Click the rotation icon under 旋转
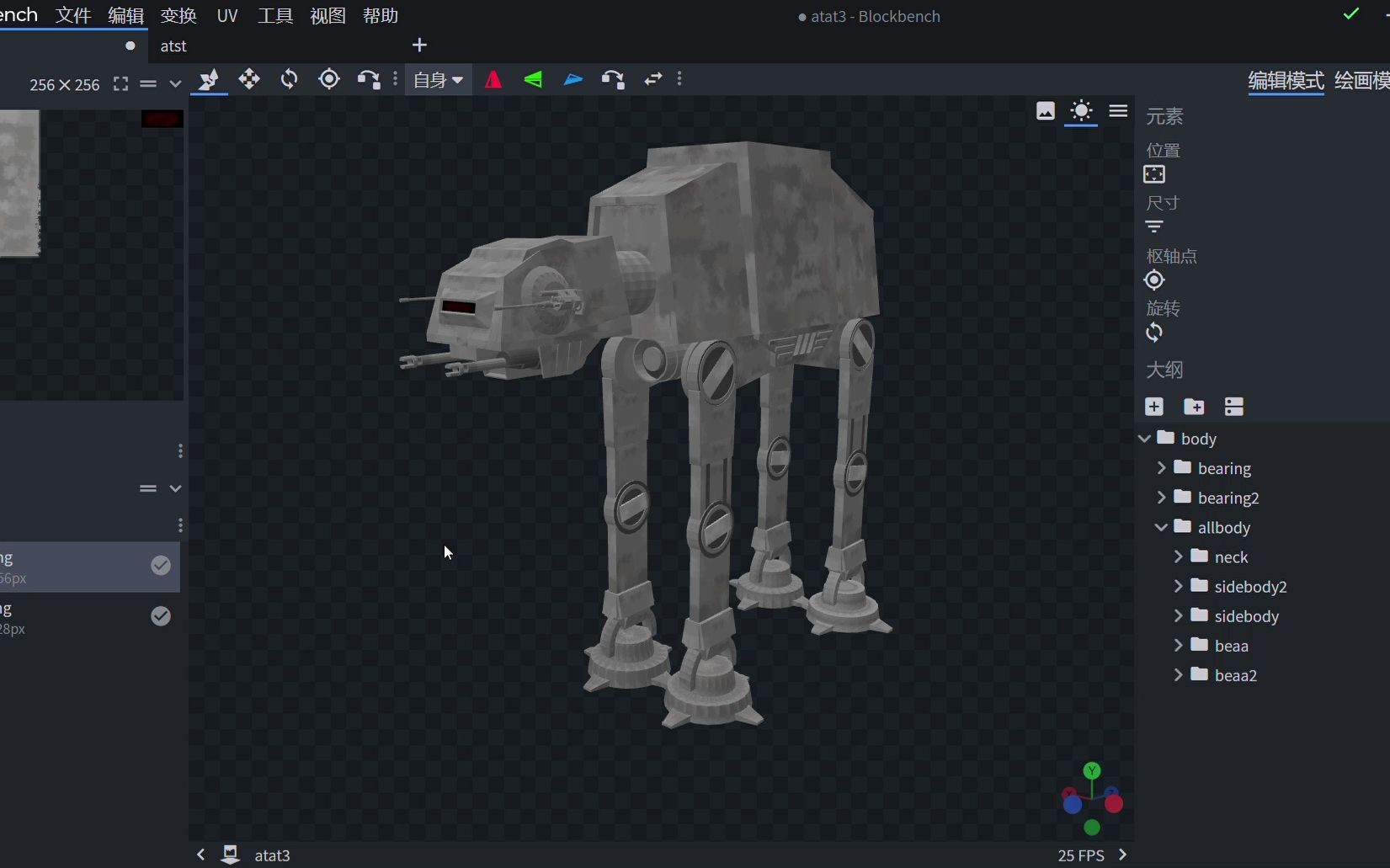Screen dimensions: 1390x868 point(1154,333)
